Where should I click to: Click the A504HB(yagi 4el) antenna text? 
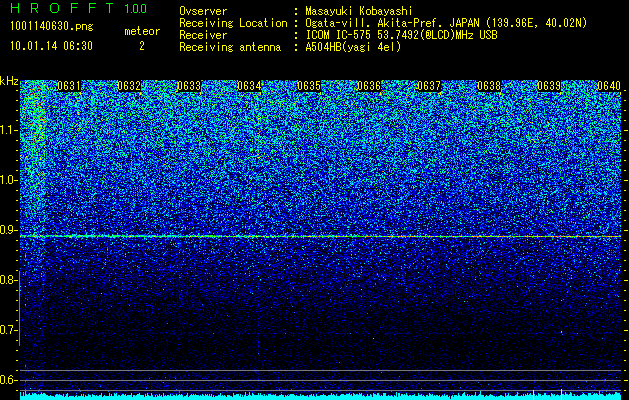353,47
